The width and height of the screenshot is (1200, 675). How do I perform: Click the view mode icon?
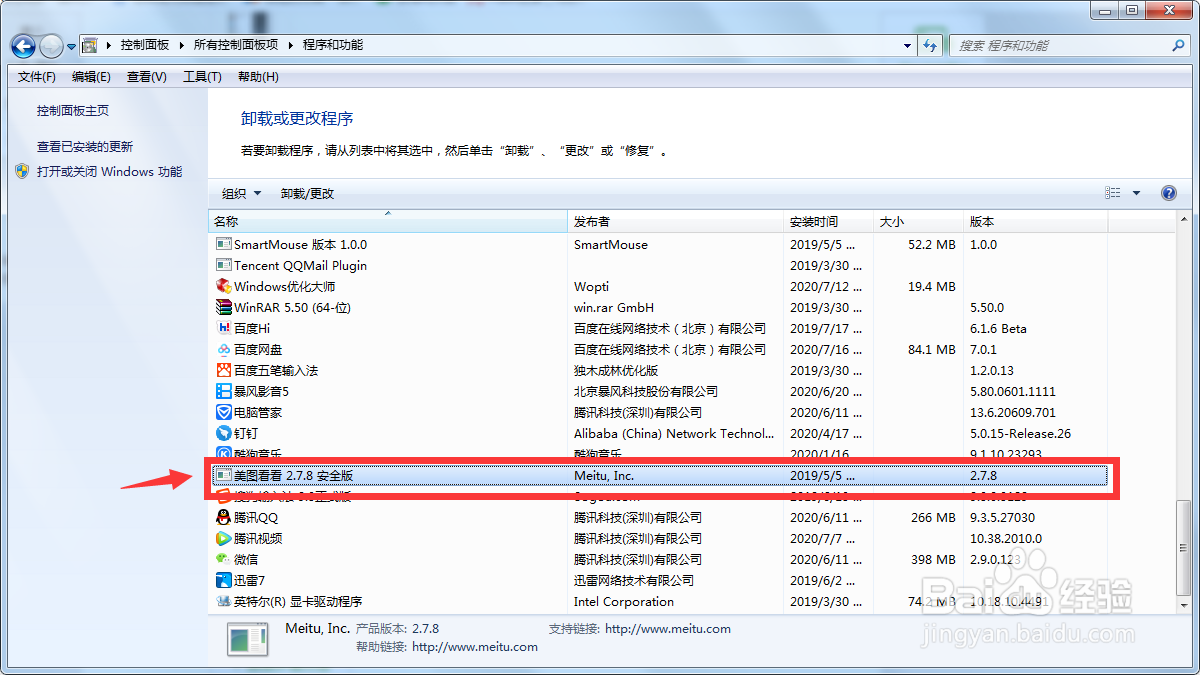(1113, 193)
